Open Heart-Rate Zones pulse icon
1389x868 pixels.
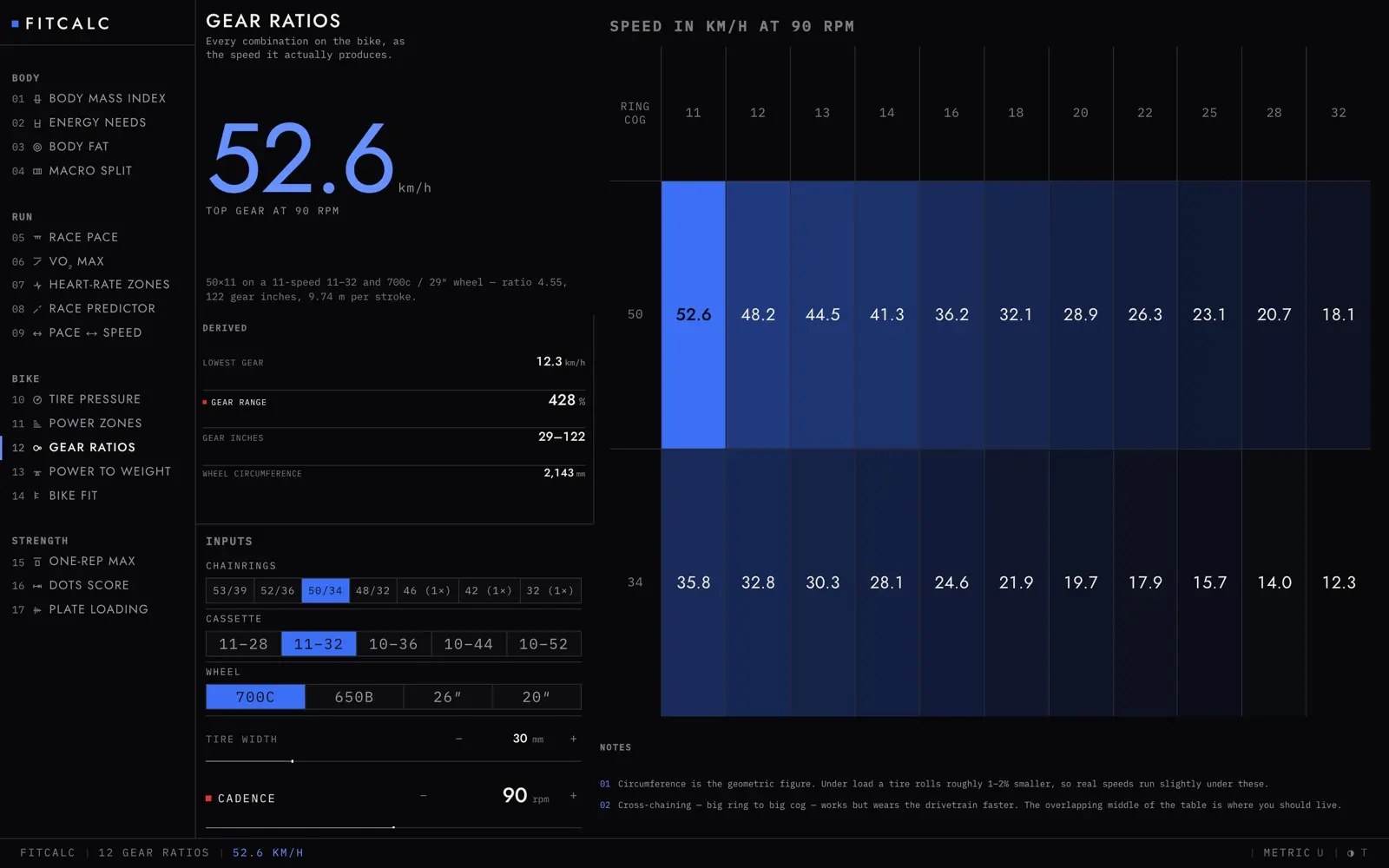point(37,285)
